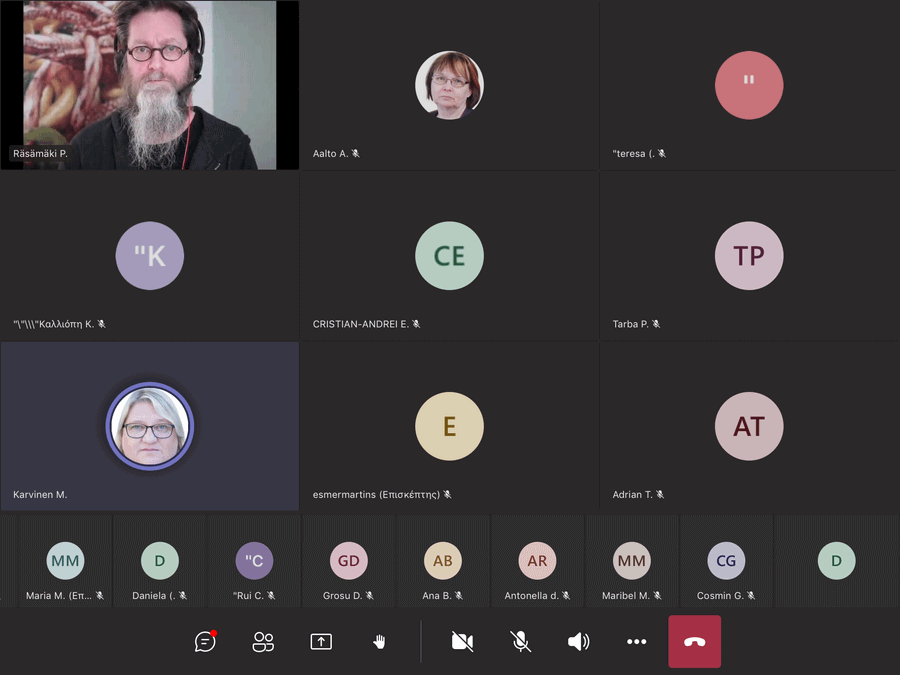Click the esmermartins E avatar
This screenshot has width=900, height=675.
[x=449, y=427]
